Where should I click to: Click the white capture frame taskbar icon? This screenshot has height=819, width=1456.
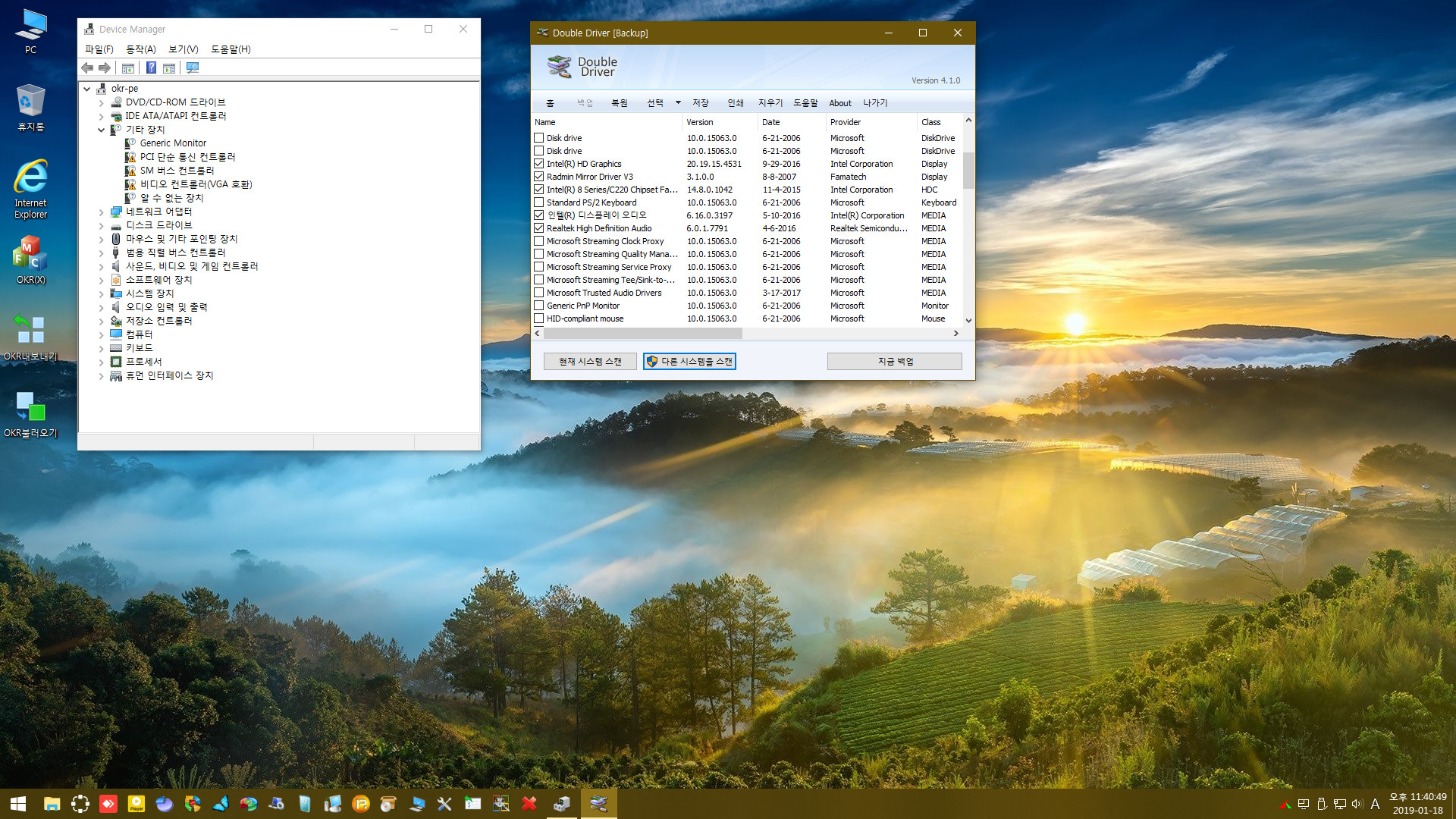(80, 804)
